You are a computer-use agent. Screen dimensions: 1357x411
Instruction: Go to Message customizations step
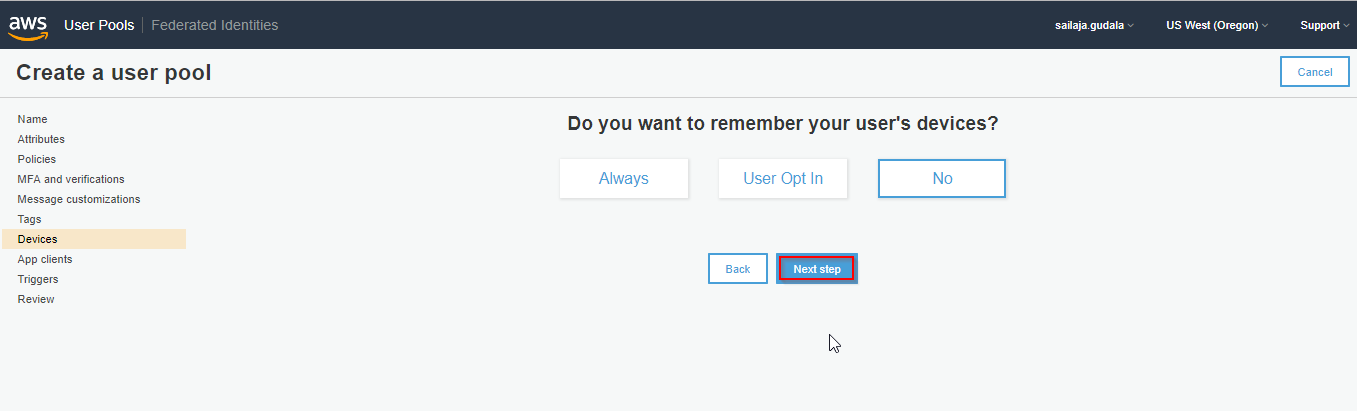pos(79,199)
